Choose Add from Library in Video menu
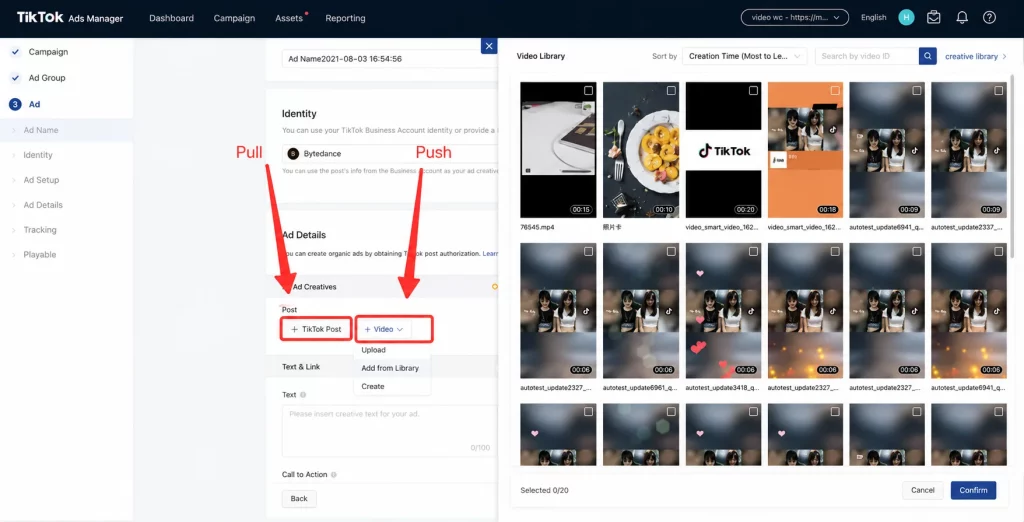The width and height of the screenshot is (1024, 522). pyautogui.click(x=392, y=368)
